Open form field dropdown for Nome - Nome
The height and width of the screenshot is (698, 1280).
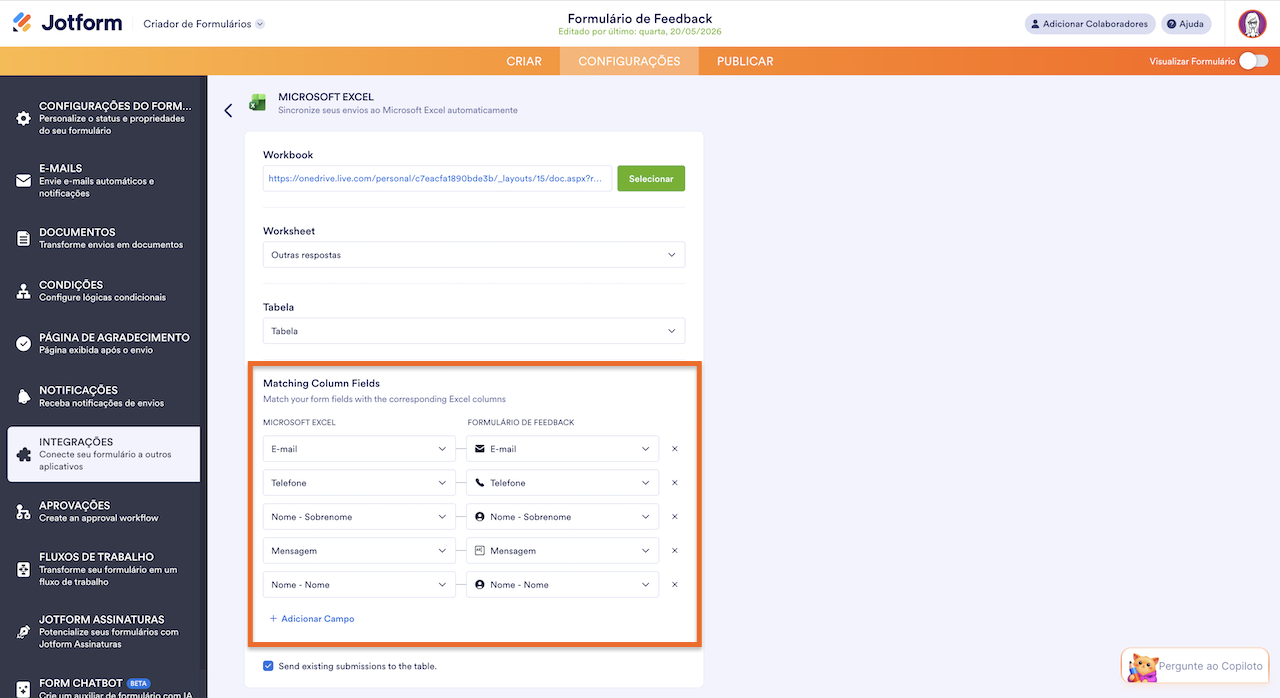(562, 585)
